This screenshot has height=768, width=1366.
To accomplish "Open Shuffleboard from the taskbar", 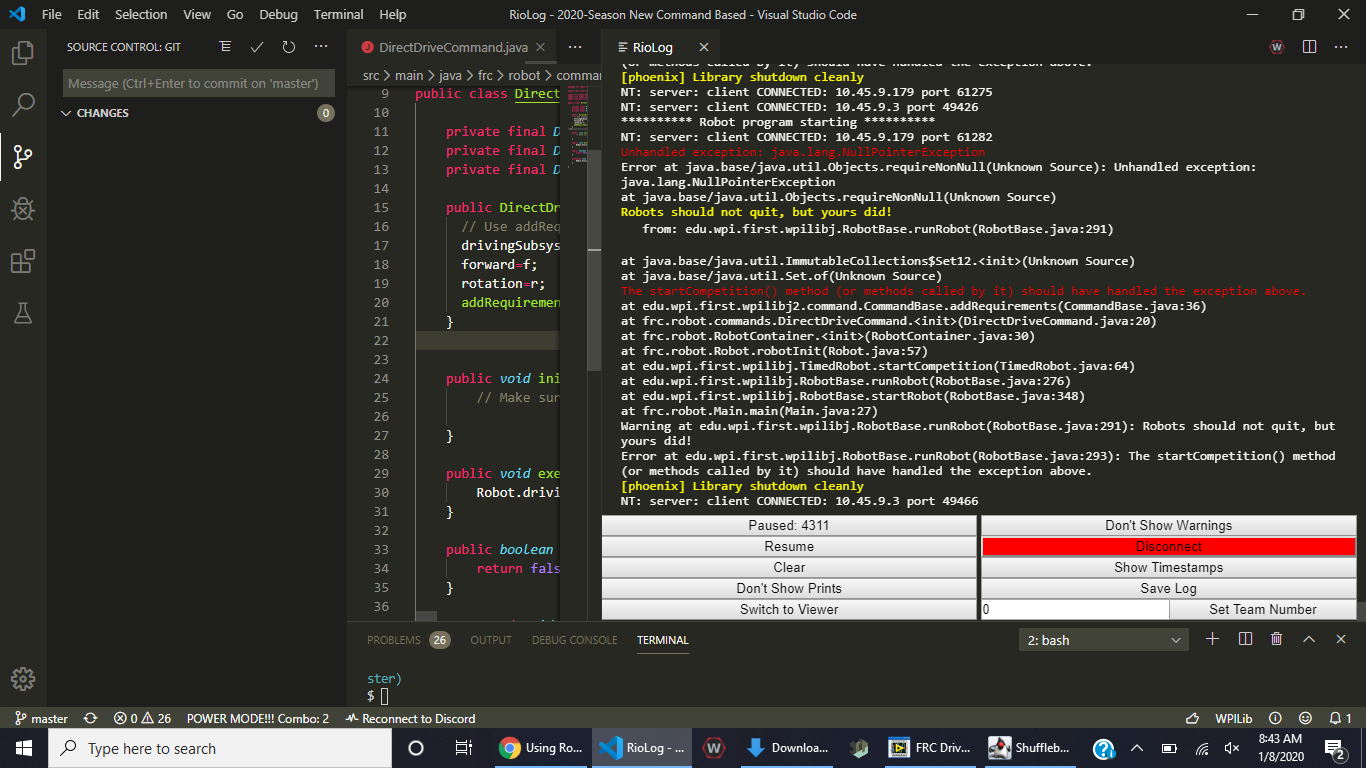I will tap(1029, 748).
